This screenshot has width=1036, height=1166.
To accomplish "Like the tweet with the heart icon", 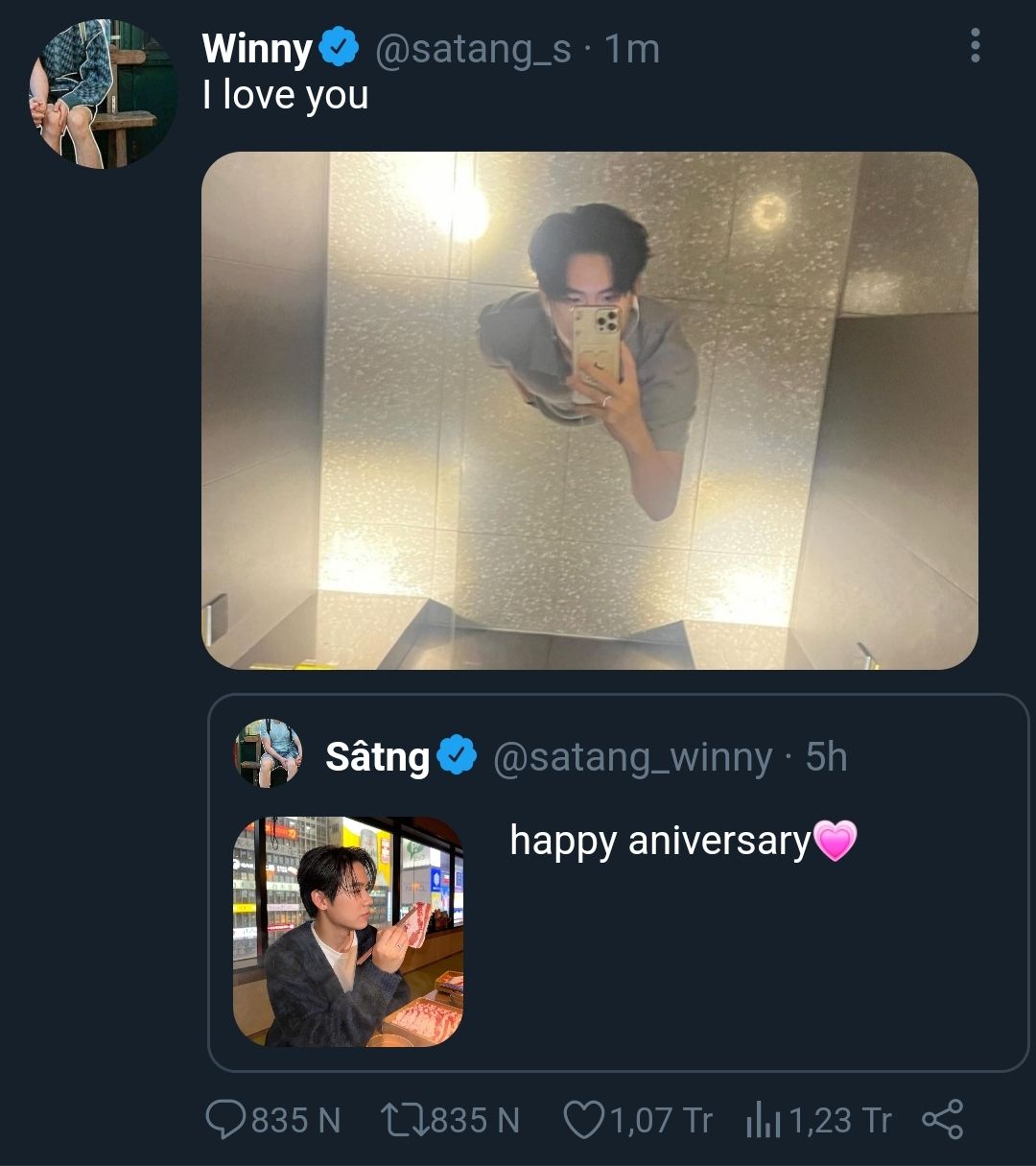I will click(581, 1120).
